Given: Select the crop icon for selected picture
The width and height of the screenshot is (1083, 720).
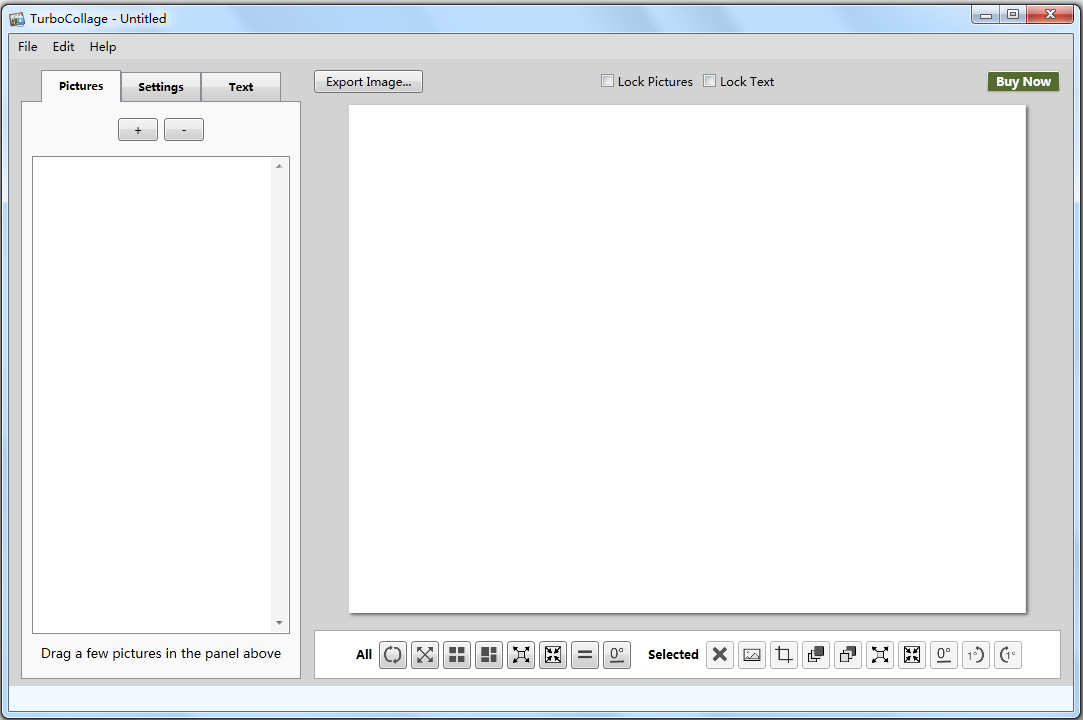Looking at the screenshot, I should tap(784, 655).
